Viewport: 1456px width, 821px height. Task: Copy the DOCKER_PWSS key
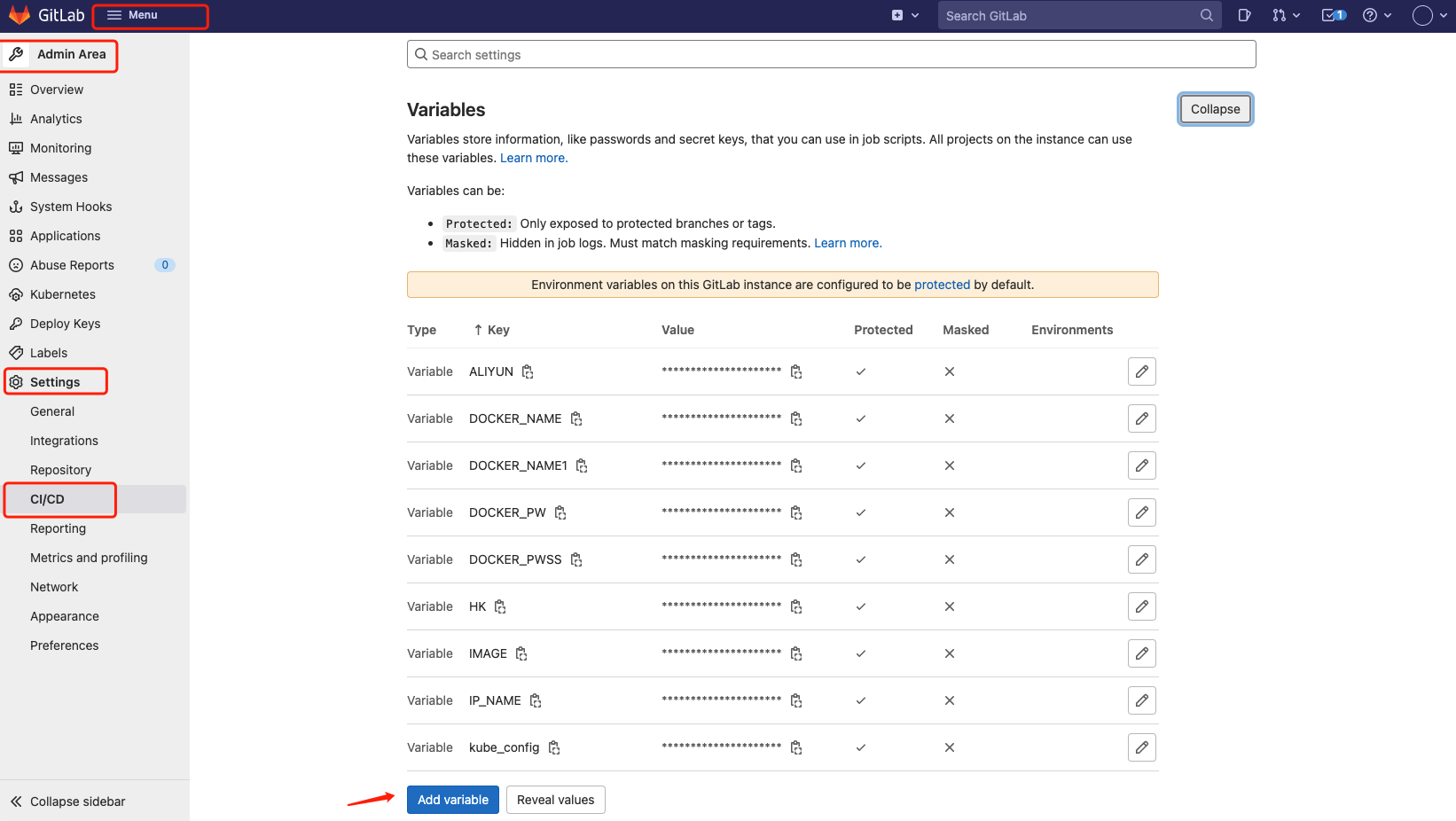click(x=576, y=559)
